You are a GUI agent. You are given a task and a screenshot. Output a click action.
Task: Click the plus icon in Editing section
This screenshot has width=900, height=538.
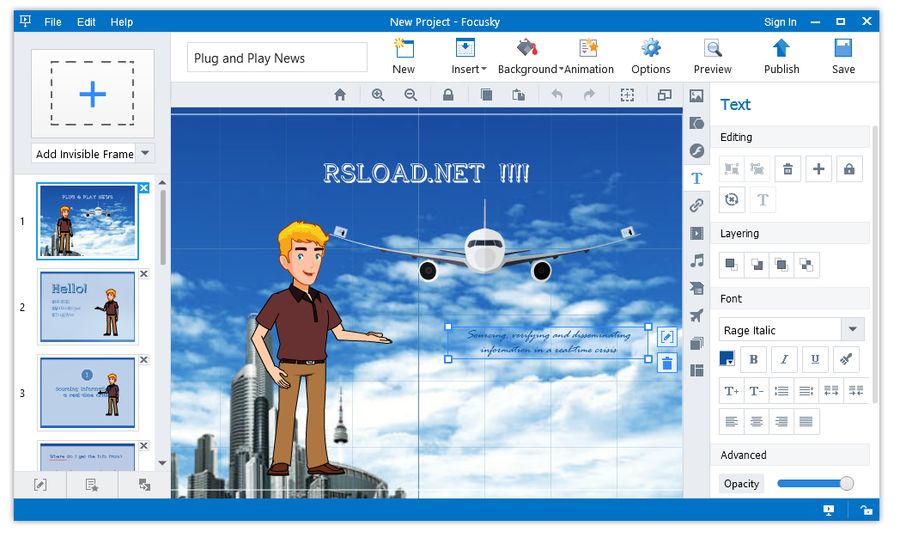pos(818,169)
